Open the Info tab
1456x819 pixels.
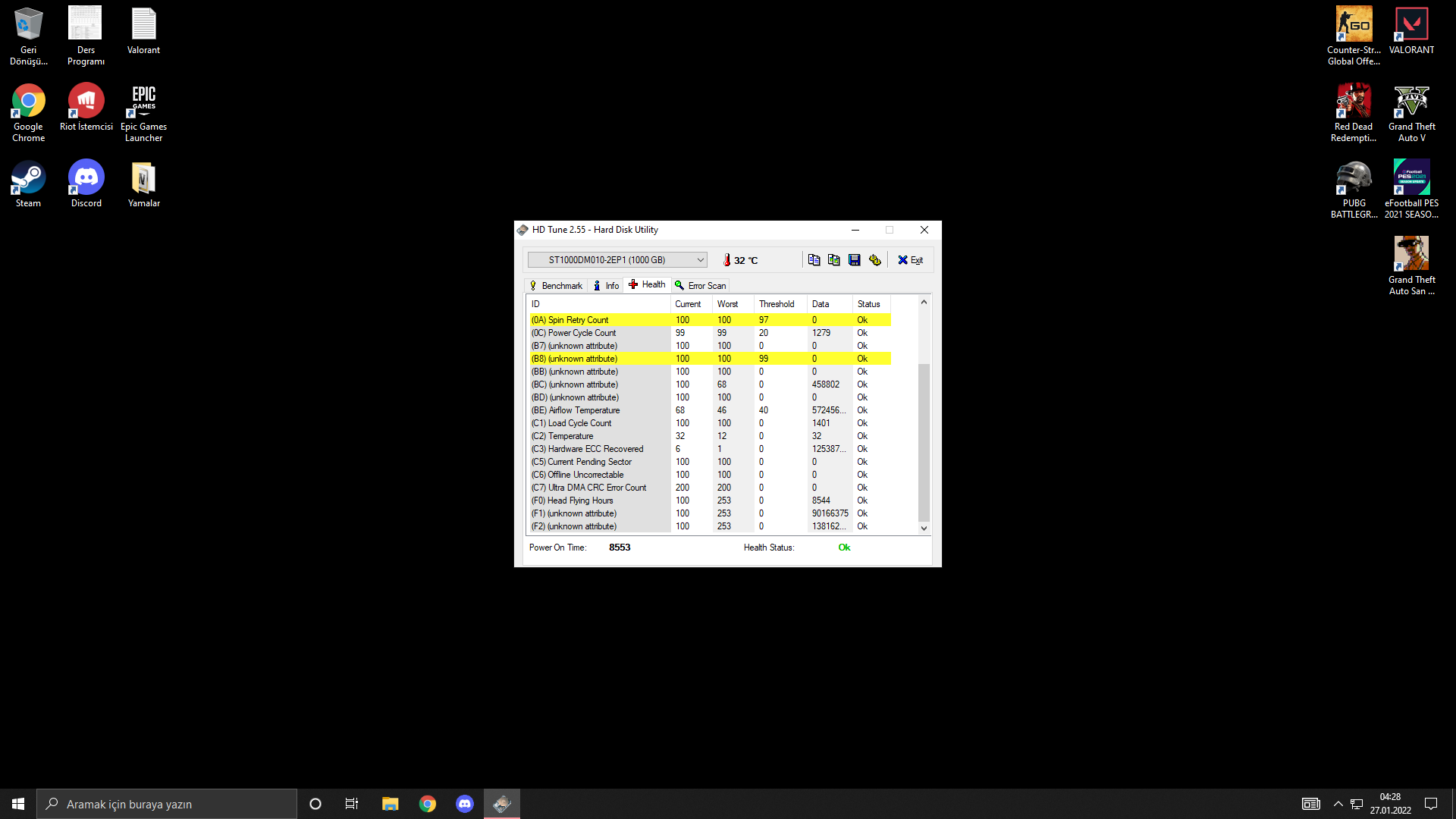pyautogui.click(x=605, y=285)
